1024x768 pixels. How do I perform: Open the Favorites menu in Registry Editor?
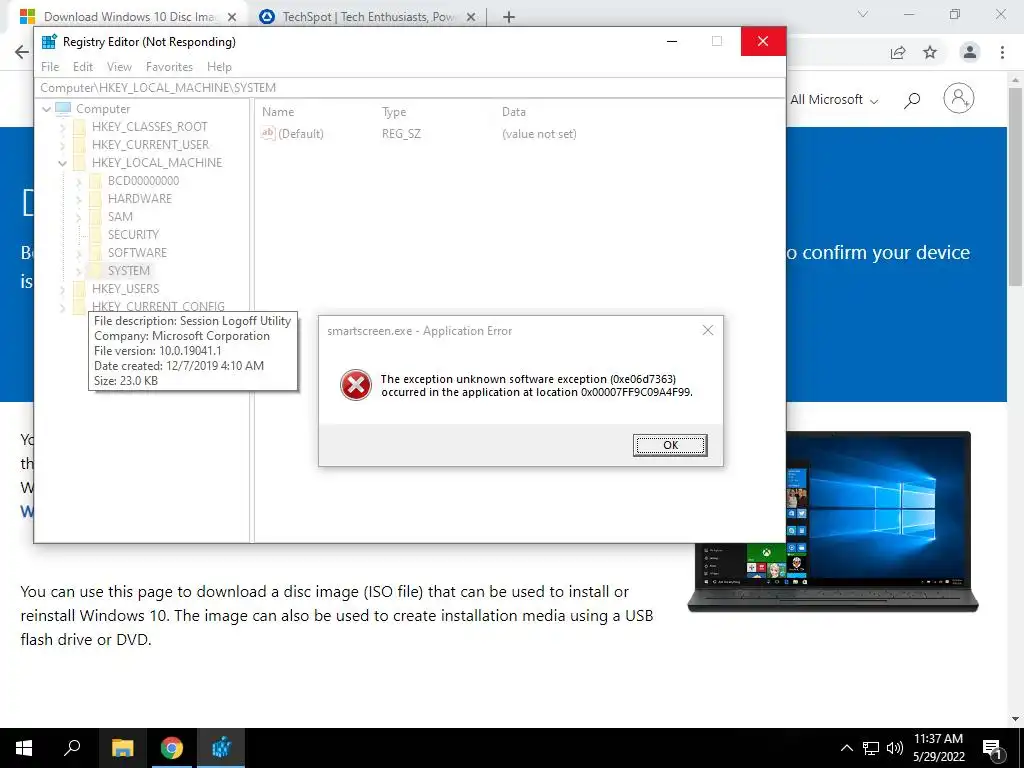coord(169,67)
